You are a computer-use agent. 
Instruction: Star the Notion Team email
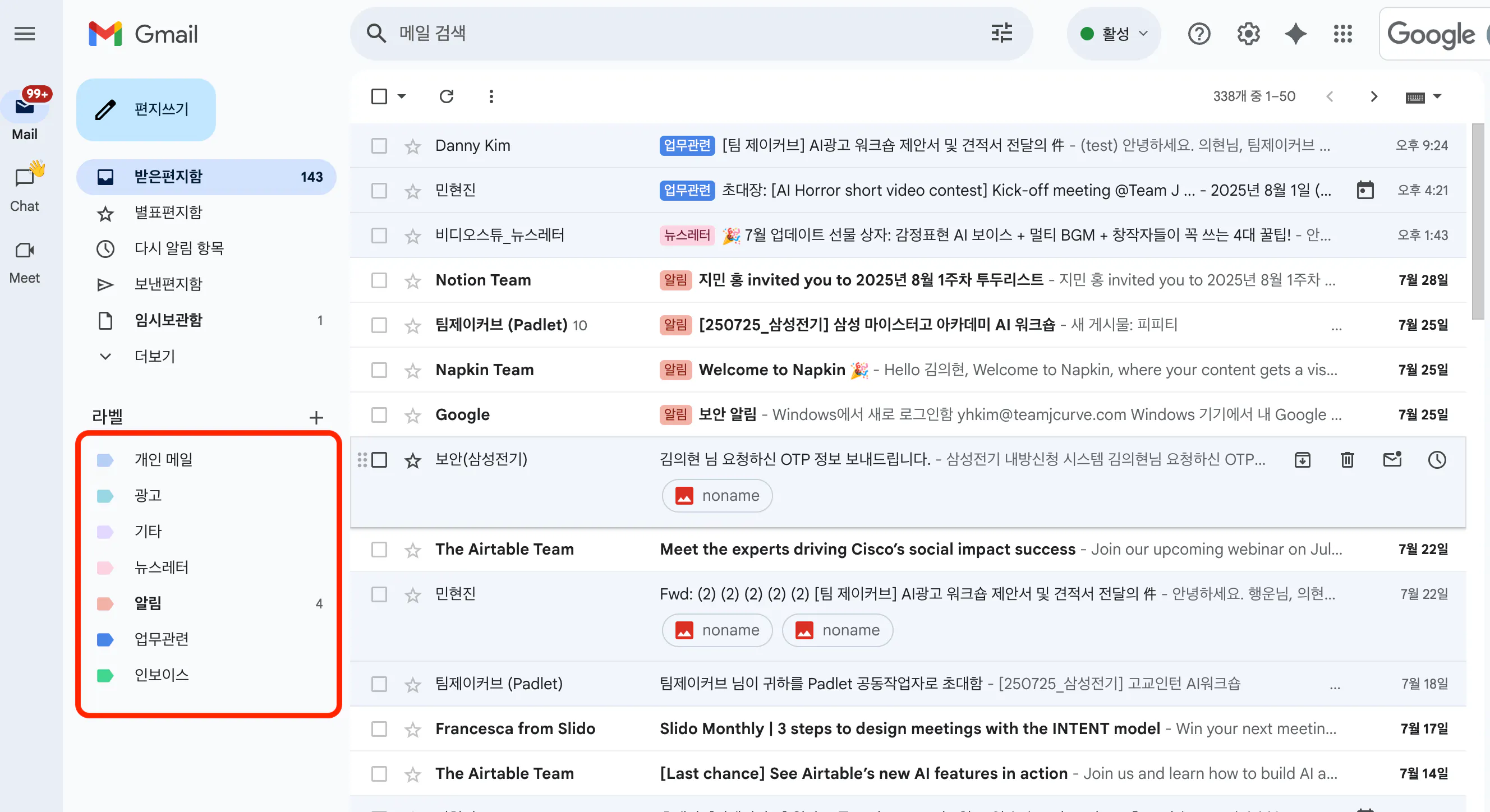412,280
